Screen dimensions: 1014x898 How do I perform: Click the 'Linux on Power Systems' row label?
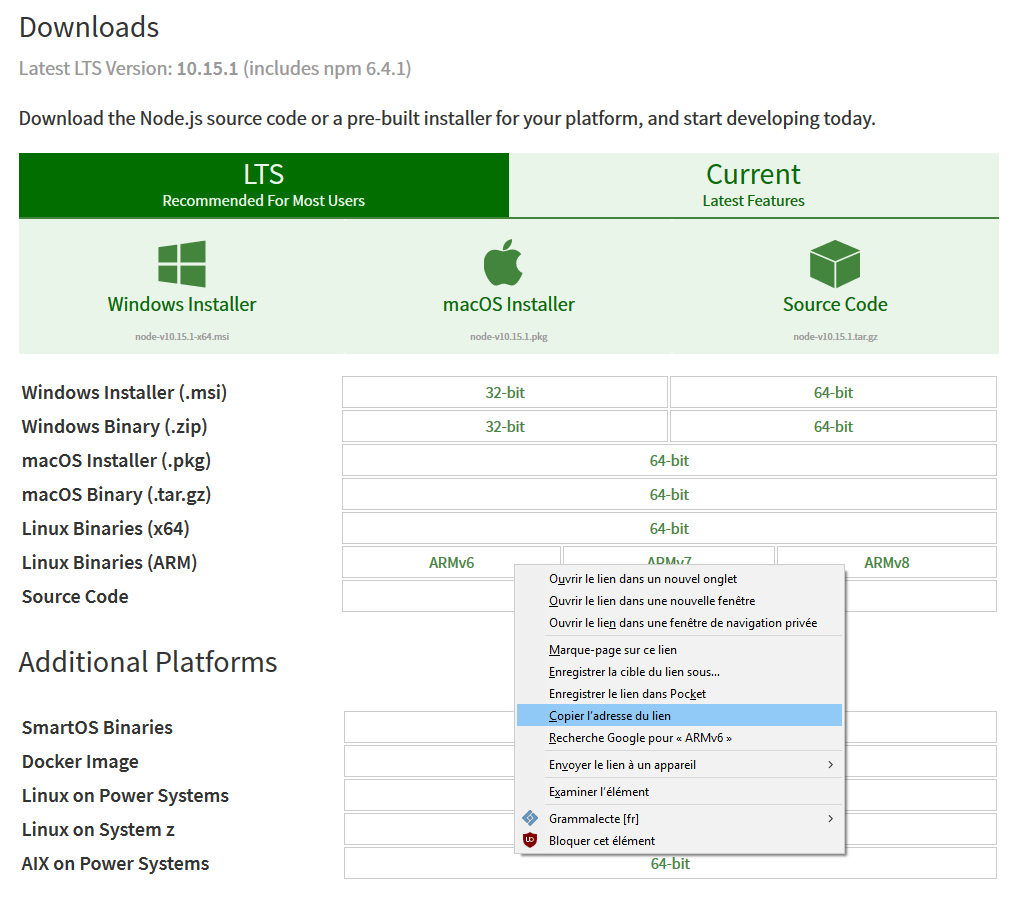pyautogui.click(x=125, y=795)
